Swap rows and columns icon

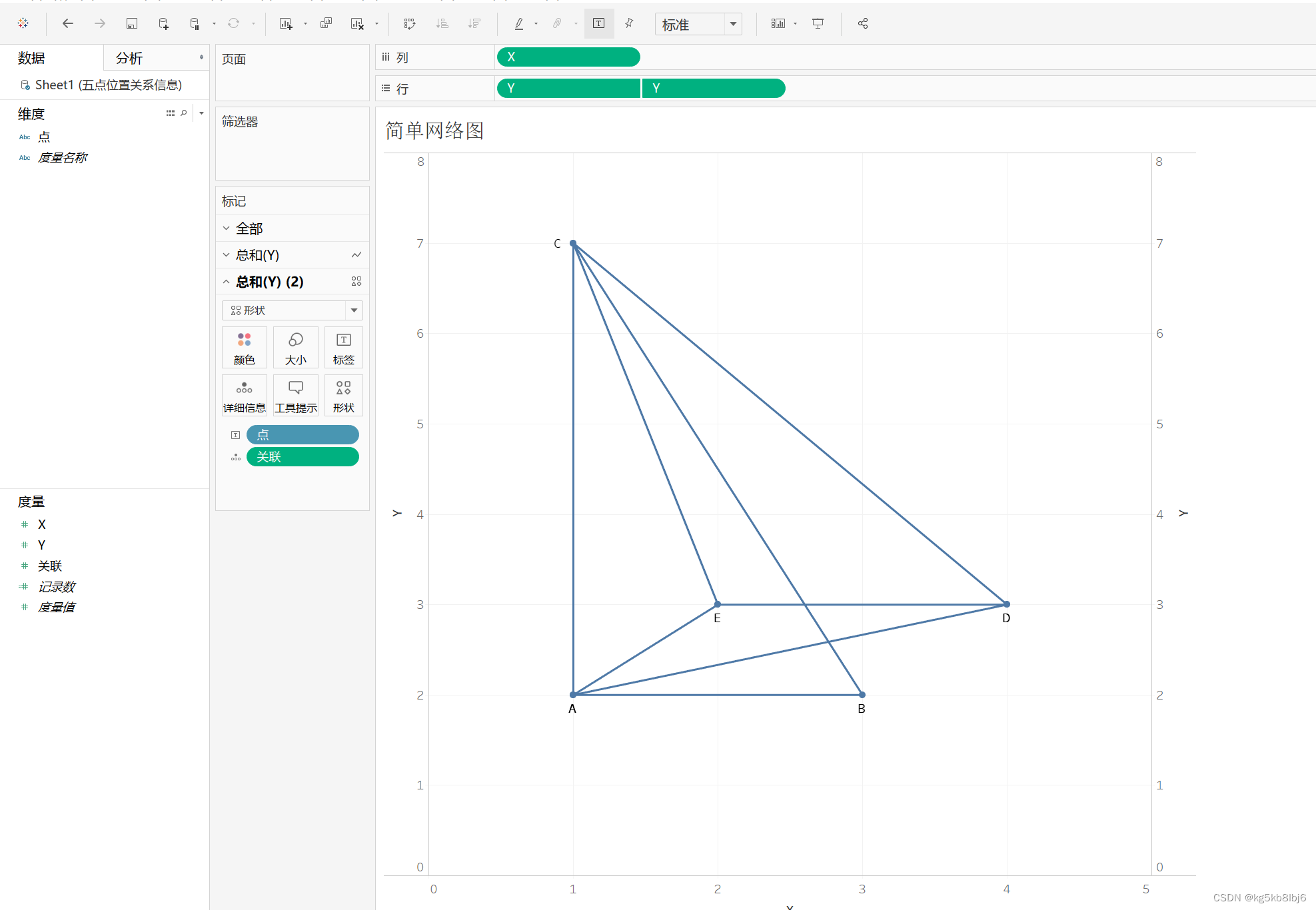tap(410, 23)
